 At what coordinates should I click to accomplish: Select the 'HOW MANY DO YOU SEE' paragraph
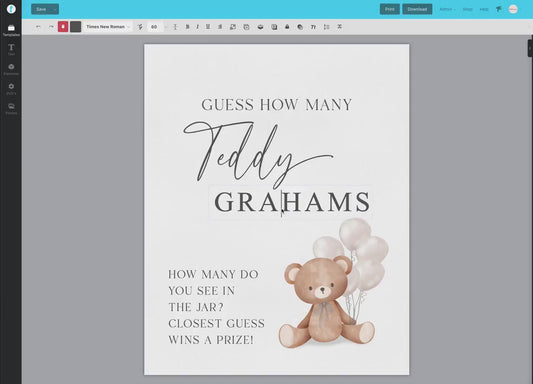pos(216,307)
